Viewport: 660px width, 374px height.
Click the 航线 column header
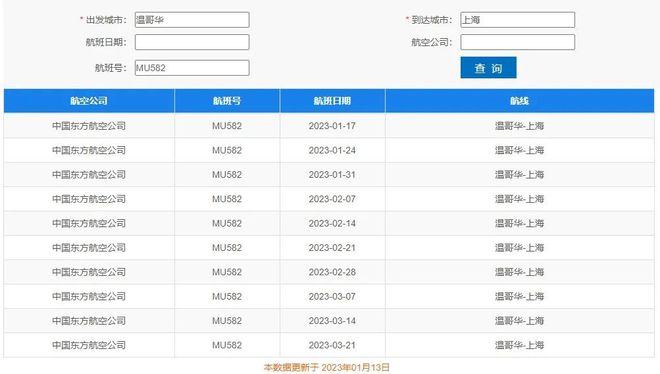pyautogui.click(x=519, y=101)
